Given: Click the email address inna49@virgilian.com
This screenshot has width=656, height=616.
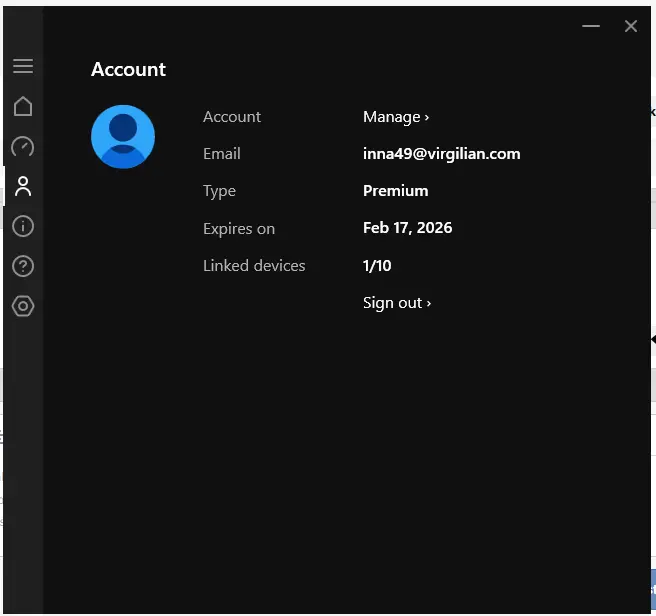Looking at the screenshot, I should [x=441, y=154].
